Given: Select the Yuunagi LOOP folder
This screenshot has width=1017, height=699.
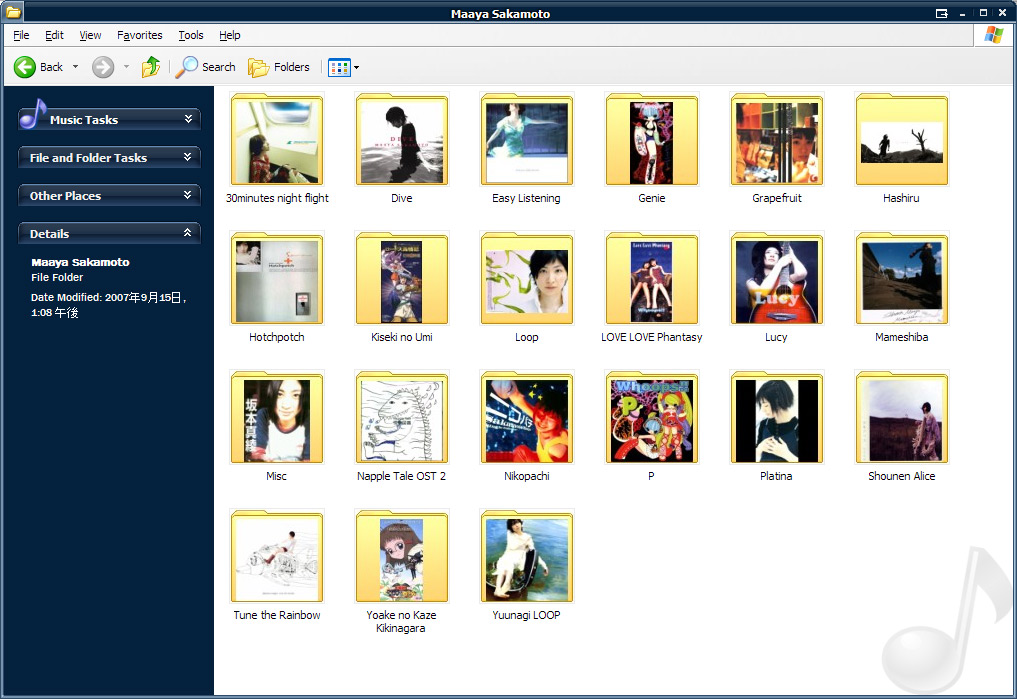Looking at the screenshot, I should click(x=526, y=565).
